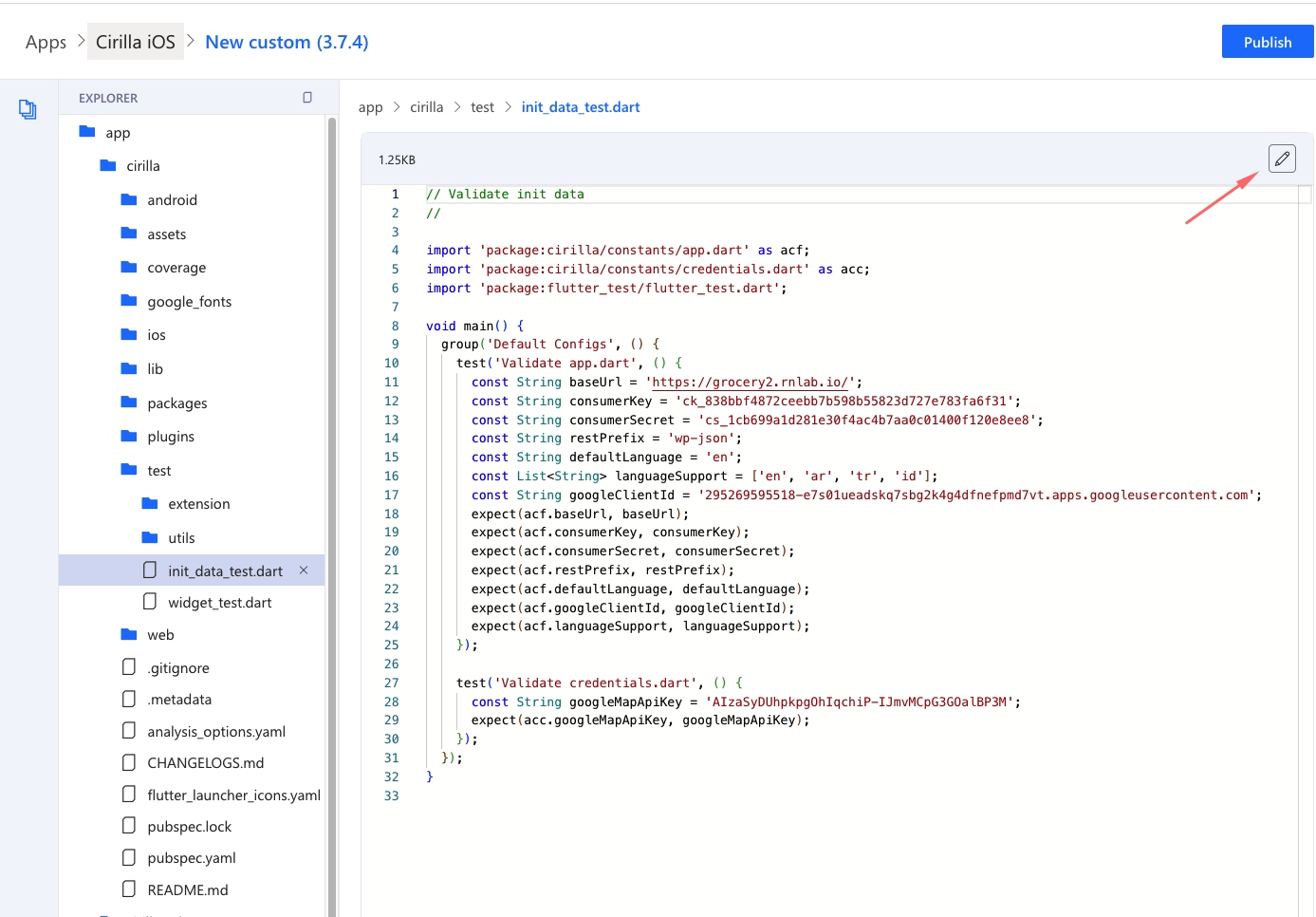Close the init_data_test.dart file entry
The height and width of the screenshot is (917, 1316).
coord(304,571)
